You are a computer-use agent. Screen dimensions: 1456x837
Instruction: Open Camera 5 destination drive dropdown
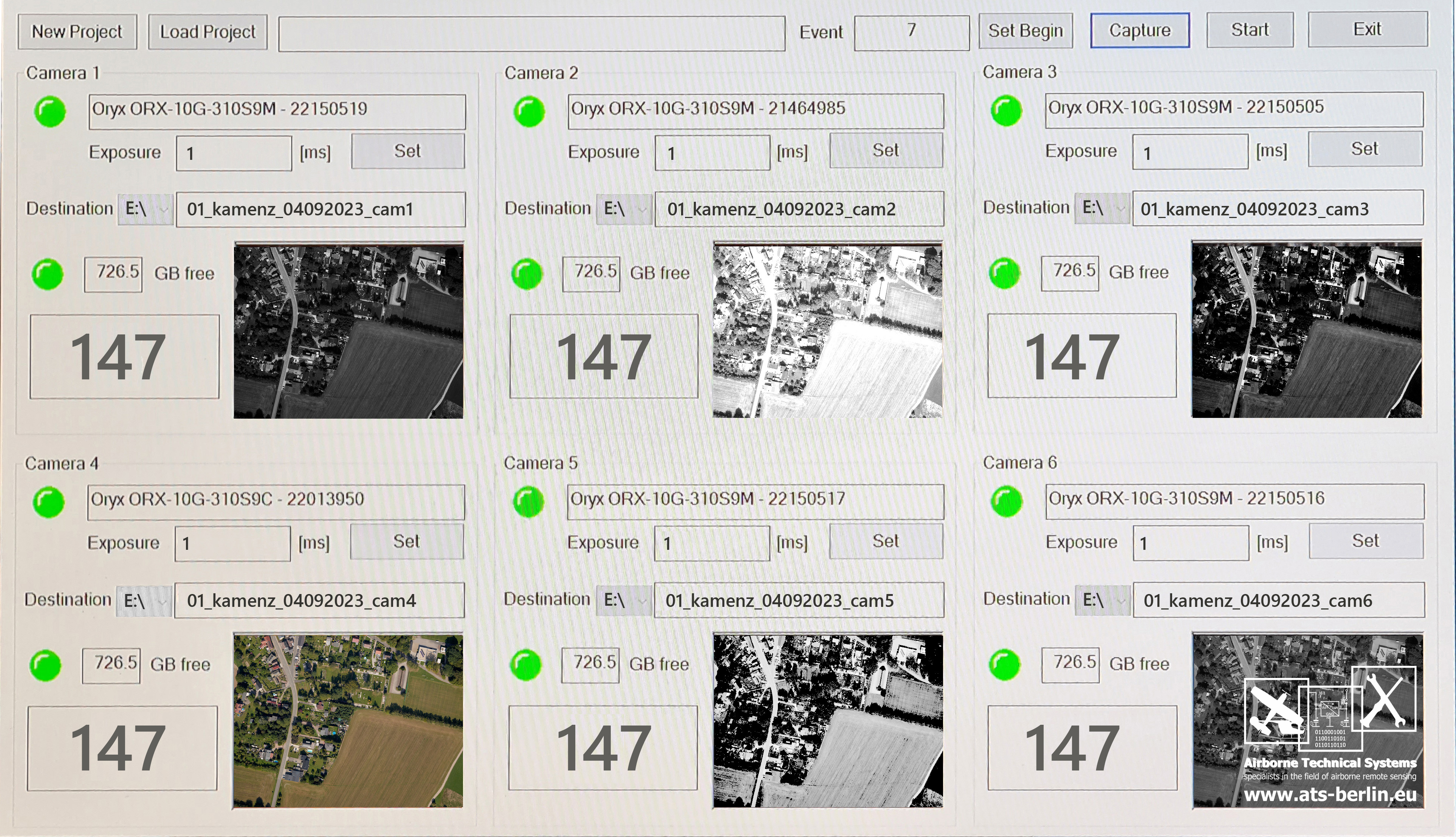(x=624, y=601)
